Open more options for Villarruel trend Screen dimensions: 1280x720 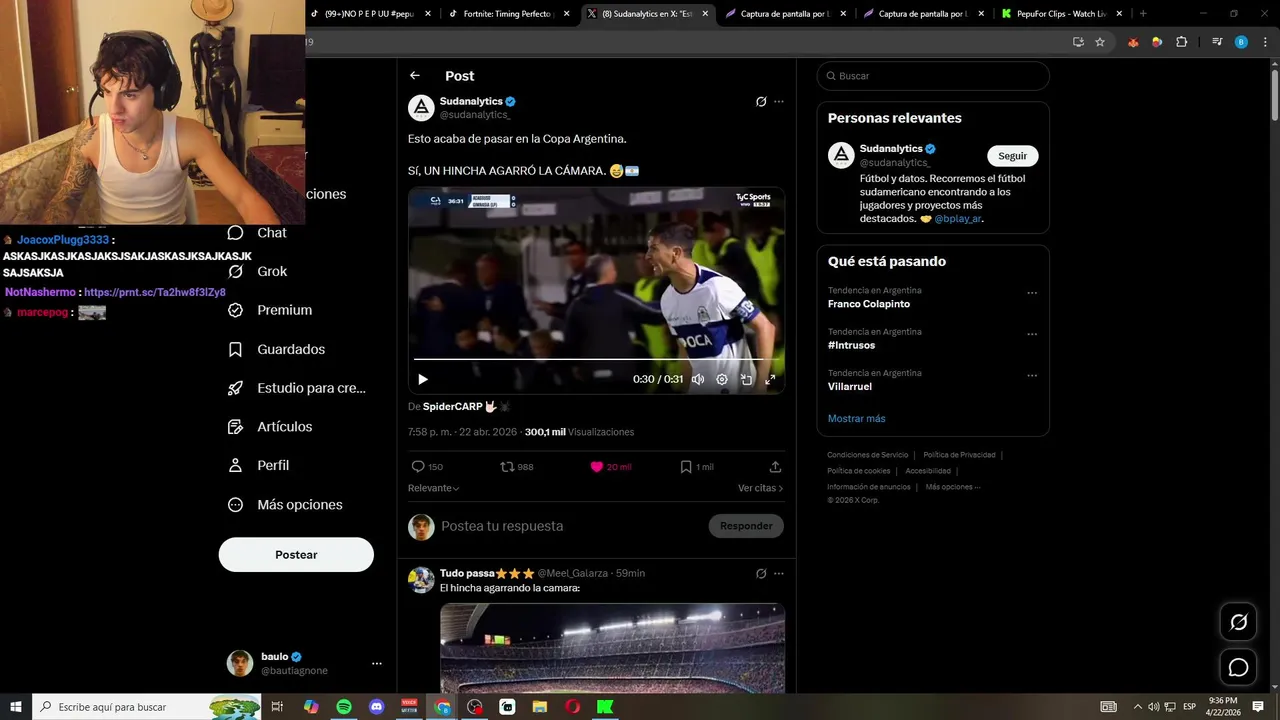point(1032,375)
